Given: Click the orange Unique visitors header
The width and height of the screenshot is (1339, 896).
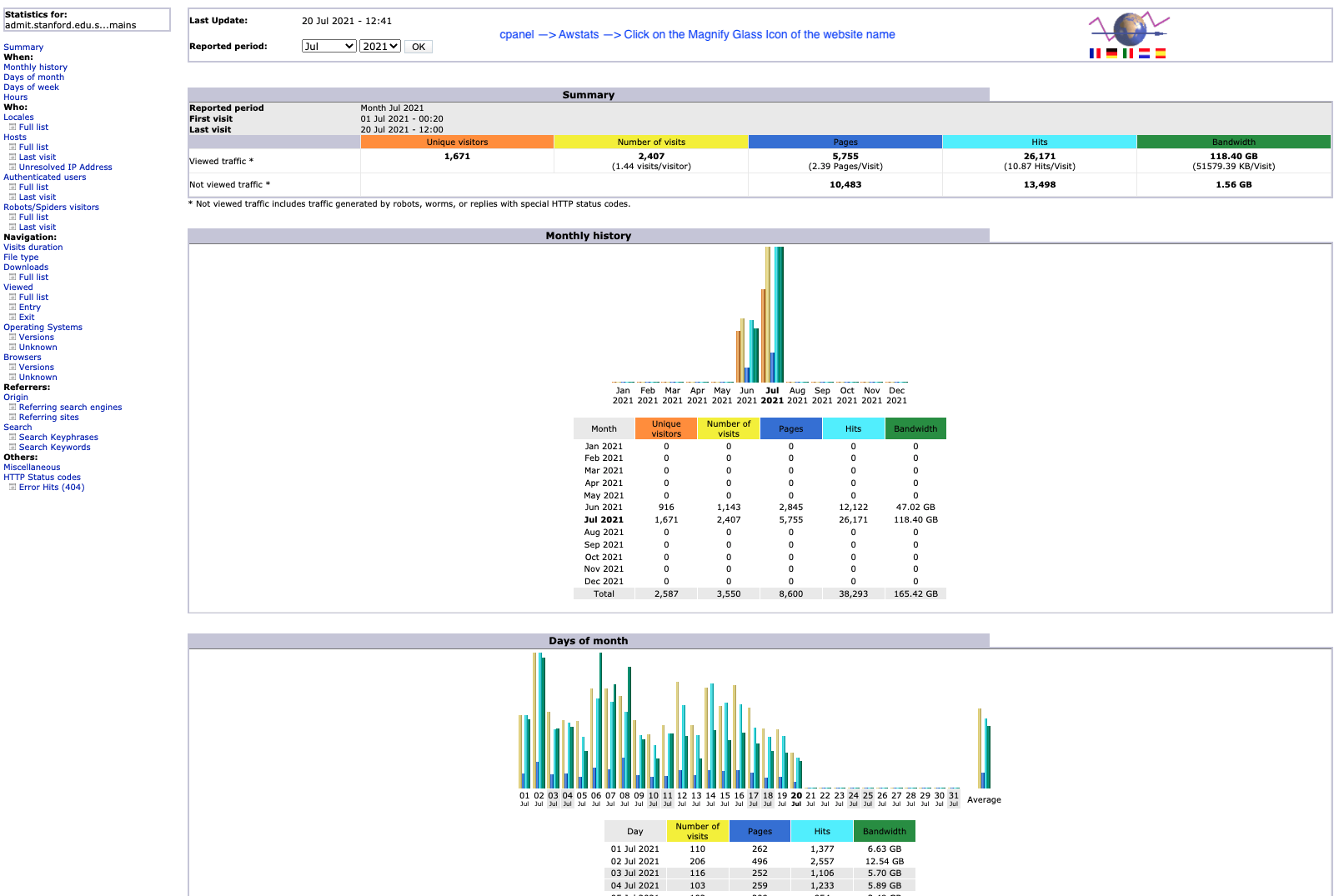Looking at the screenshot, I should [457, 143].
